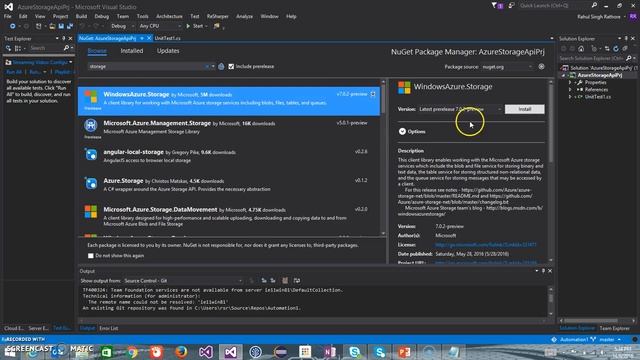Click the Test Explorer group-by icon
Image resolution: width=640 pixels, height=360 pixels.
tap(18, 48)
